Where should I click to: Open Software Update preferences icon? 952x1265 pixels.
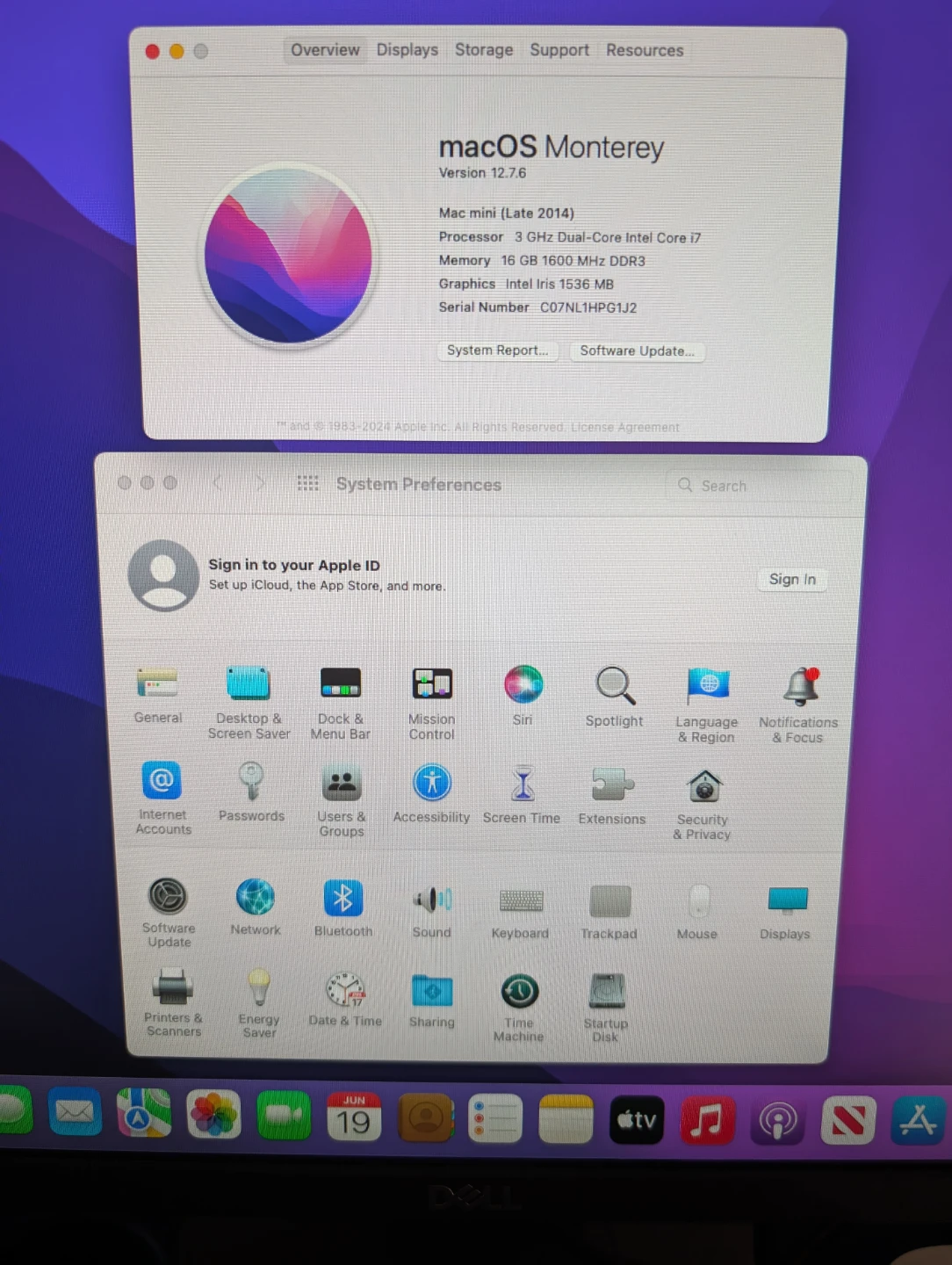click(168, 897)
